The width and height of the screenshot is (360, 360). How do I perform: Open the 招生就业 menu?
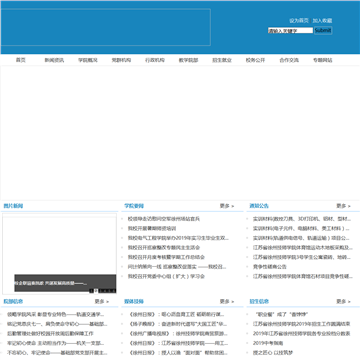point(222,60)
